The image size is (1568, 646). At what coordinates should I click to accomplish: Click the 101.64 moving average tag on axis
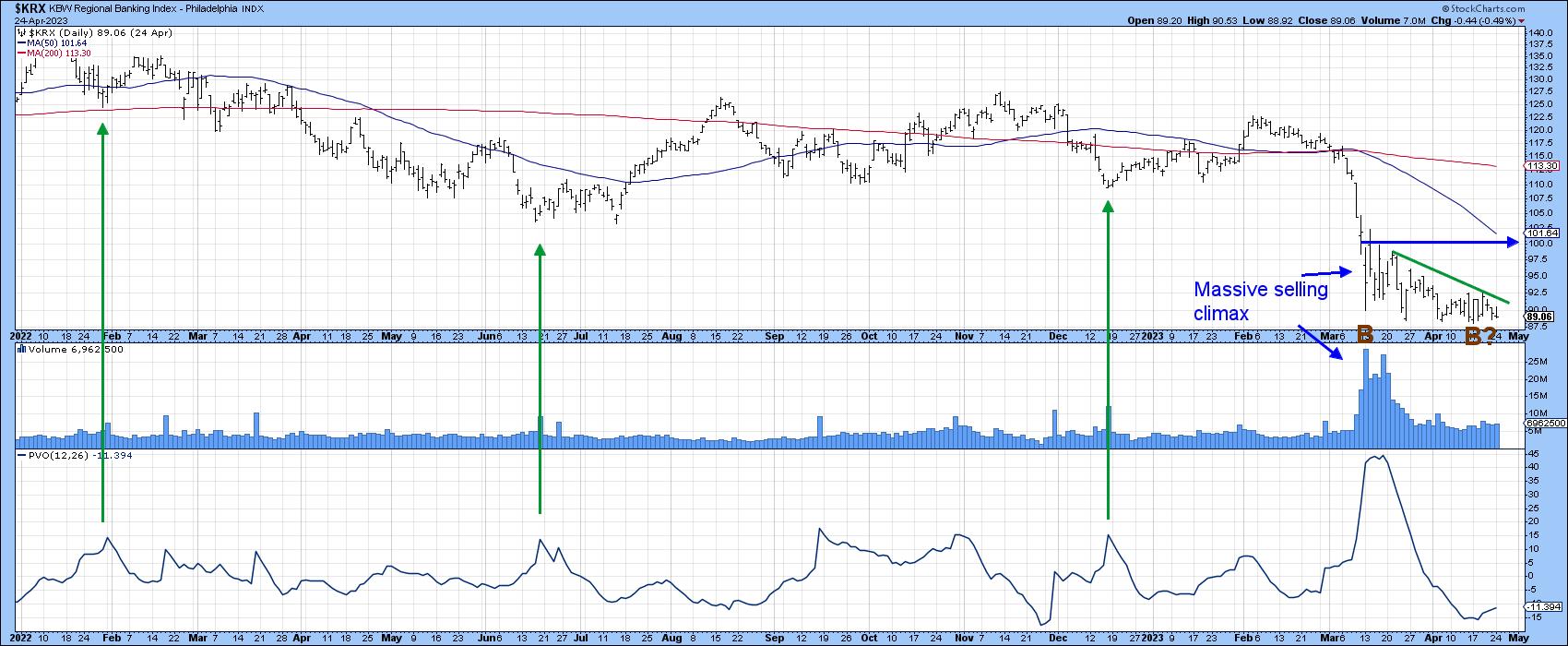(1542, 233)
